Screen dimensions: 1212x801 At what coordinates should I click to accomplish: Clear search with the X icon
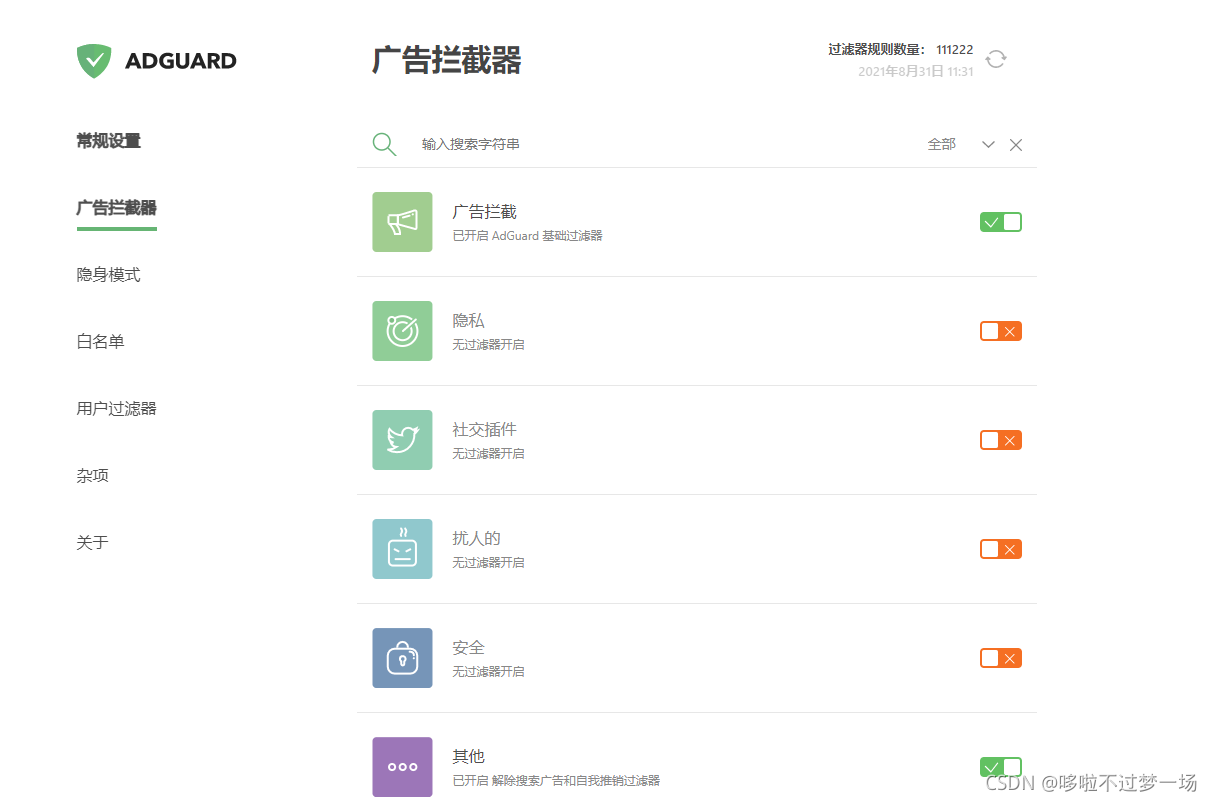[x=1016, y=145]
